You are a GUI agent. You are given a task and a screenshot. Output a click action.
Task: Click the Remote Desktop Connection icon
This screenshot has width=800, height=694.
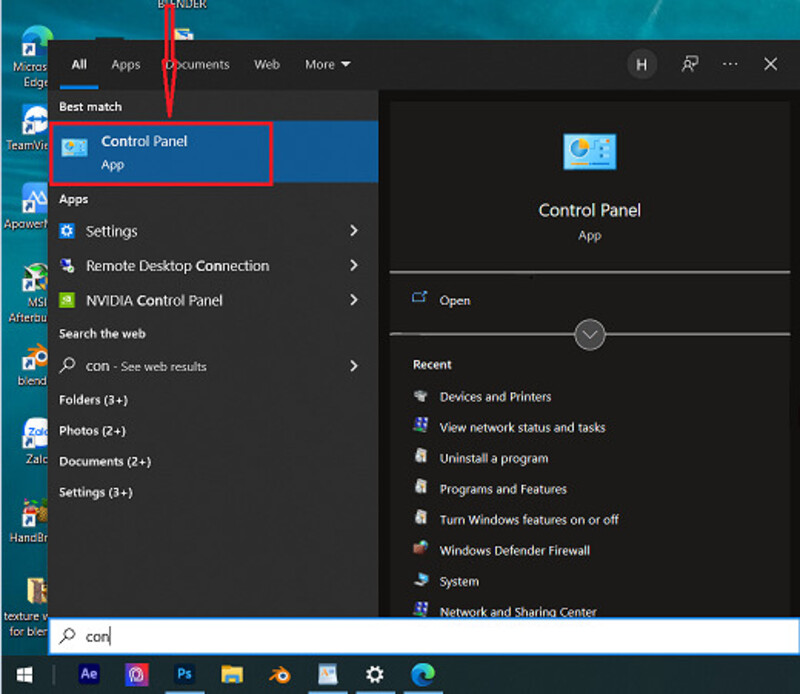[x=67, y=266]
